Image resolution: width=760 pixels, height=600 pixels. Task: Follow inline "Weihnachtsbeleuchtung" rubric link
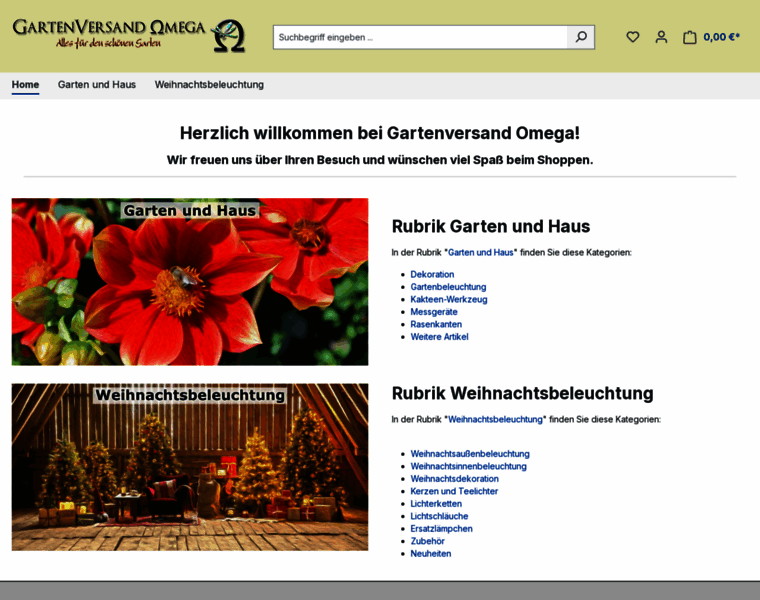pyautogui.click(x=495, y=420)
